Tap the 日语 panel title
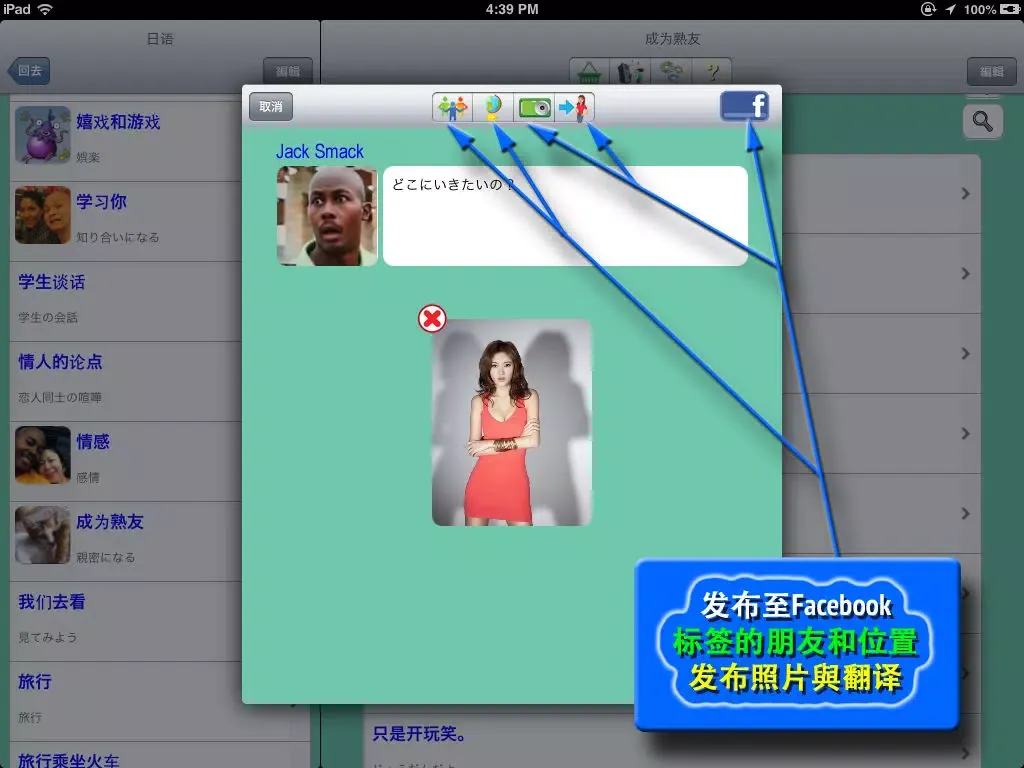The image size is (1024, 768). coord(160,39)
